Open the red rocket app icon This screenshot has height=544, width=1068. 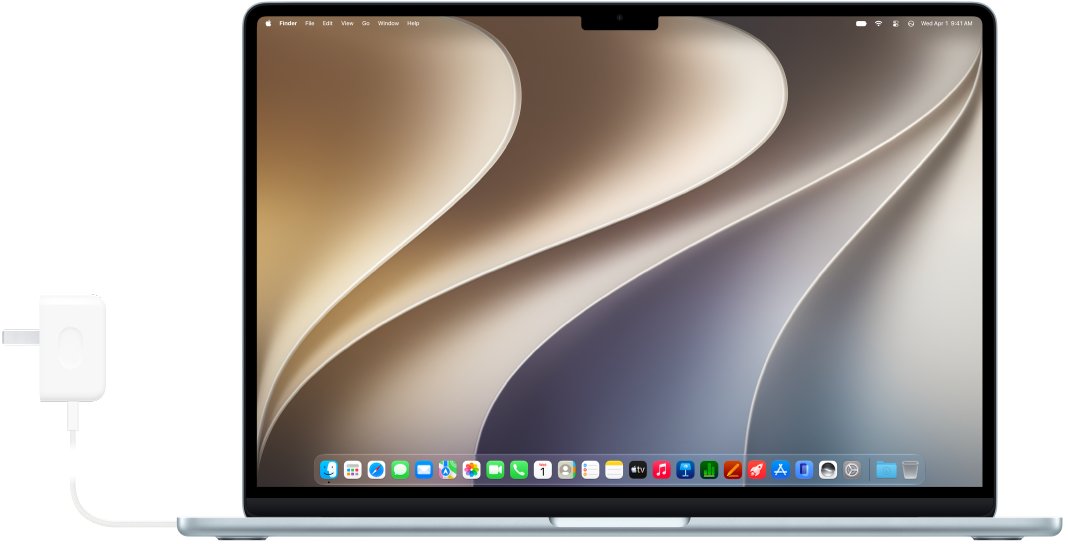[x=757, y=470]
